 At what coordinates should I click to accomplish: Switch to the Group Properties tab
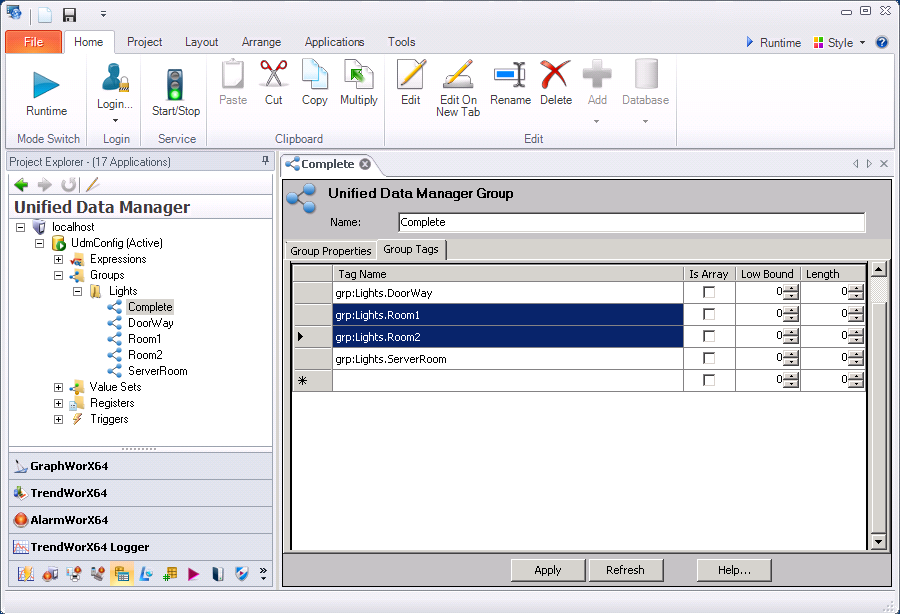(331, 251)
